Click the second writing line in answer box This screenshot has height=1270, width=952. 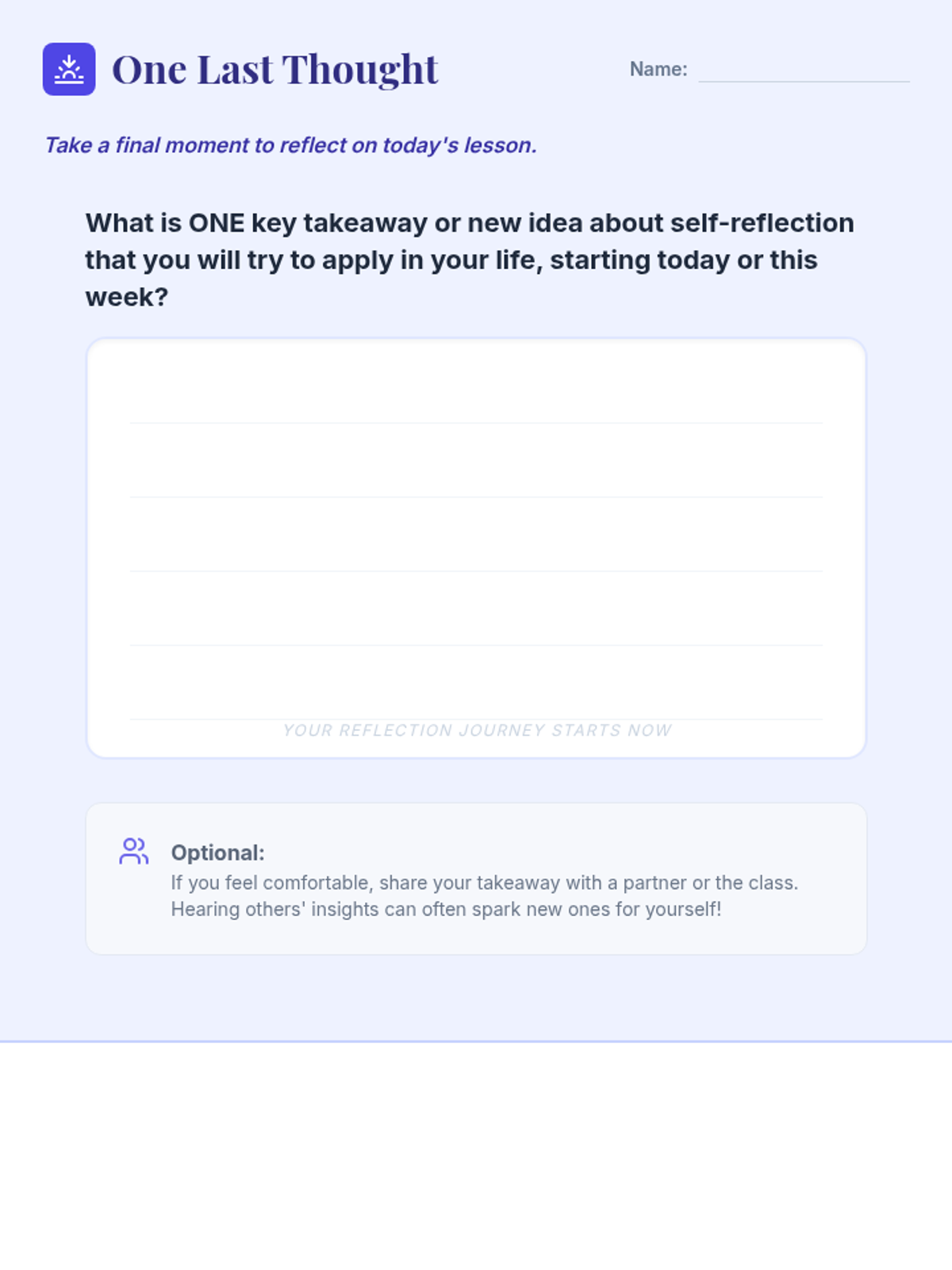[x=476, y=497]
